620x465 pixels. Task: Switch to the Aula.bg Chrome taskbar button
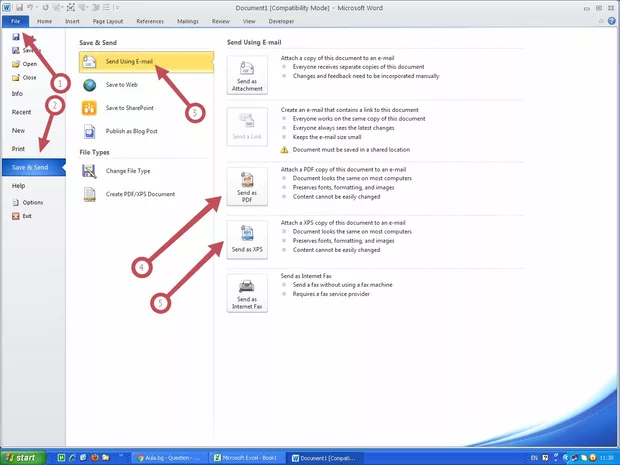[170, 458]
